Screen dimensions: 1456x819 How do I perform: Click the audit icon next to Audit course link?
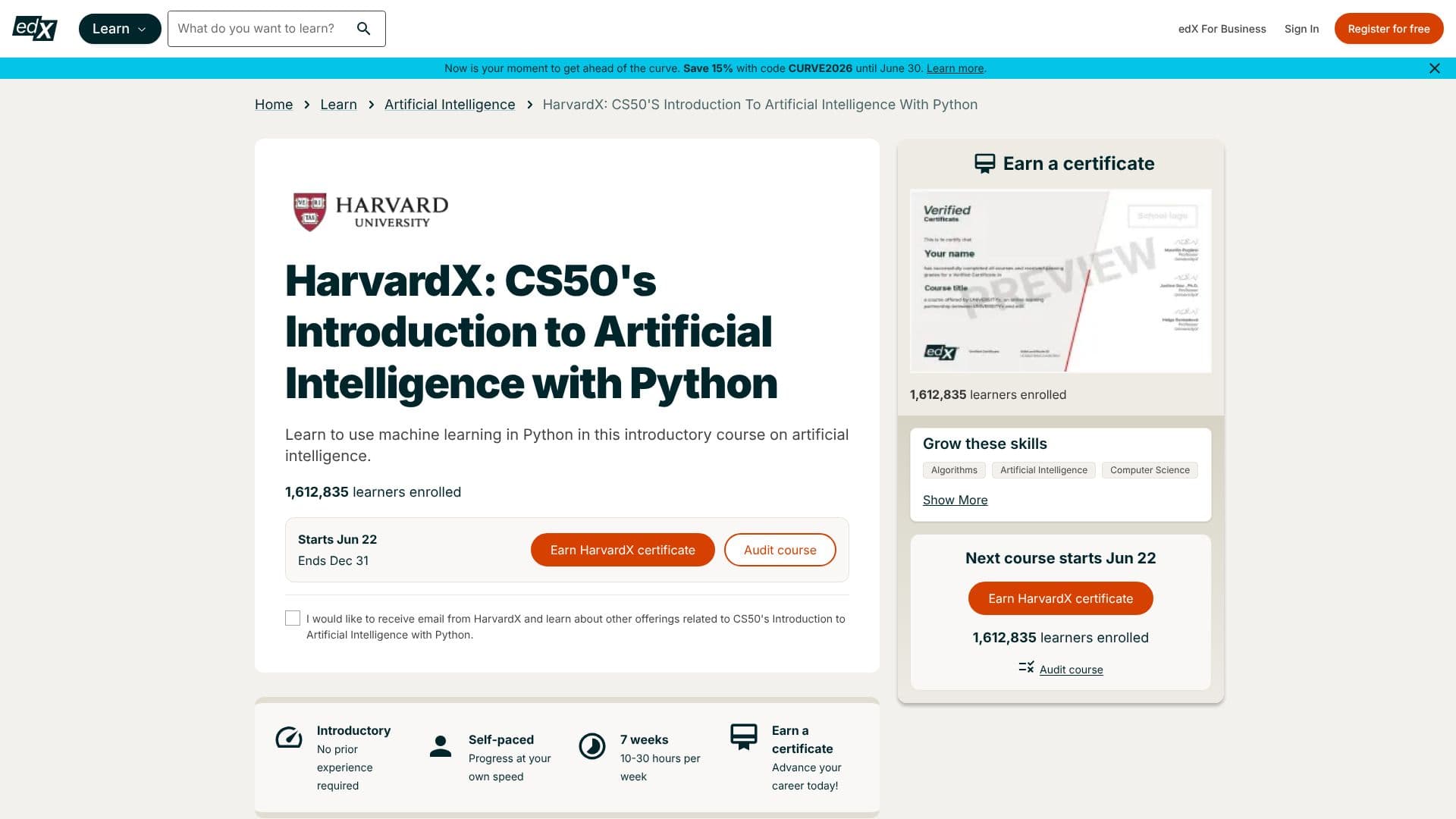(1026, 667)
